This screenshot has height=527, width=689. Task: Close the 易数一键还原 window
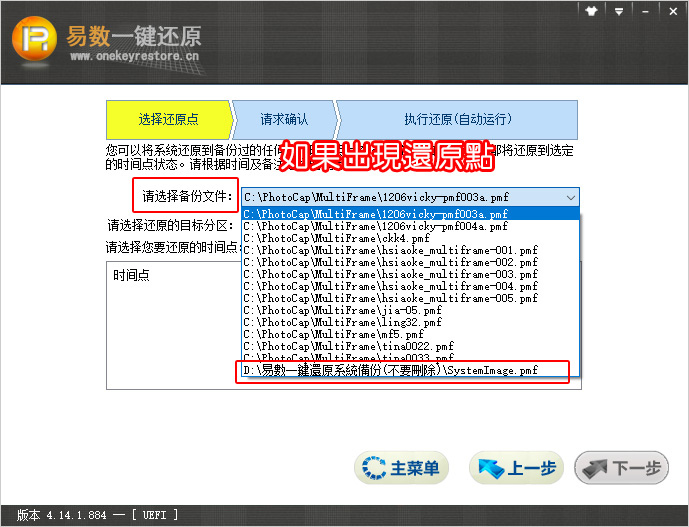click(673, 11)
